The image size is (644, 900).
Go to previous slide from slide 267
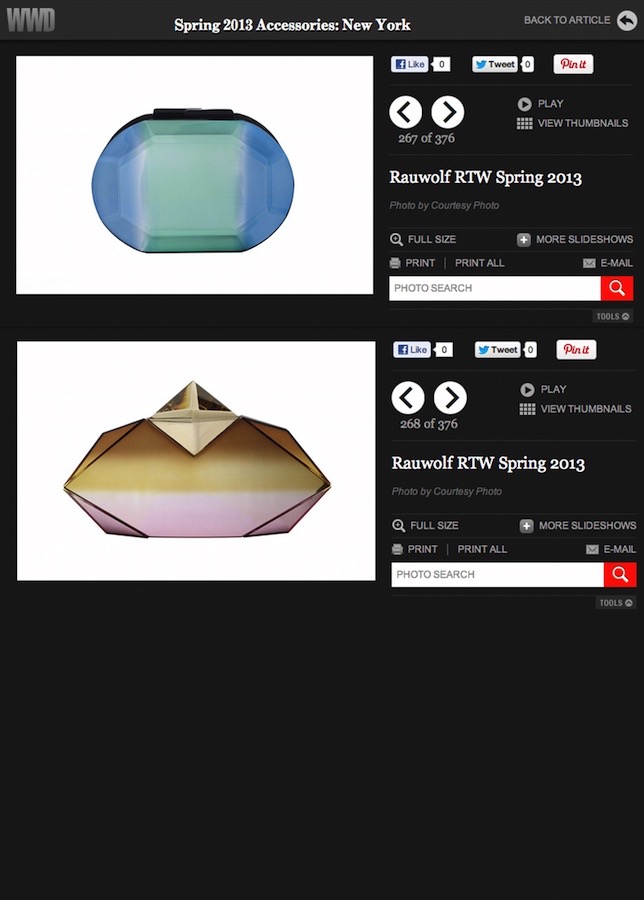click(x=405, y=112)
